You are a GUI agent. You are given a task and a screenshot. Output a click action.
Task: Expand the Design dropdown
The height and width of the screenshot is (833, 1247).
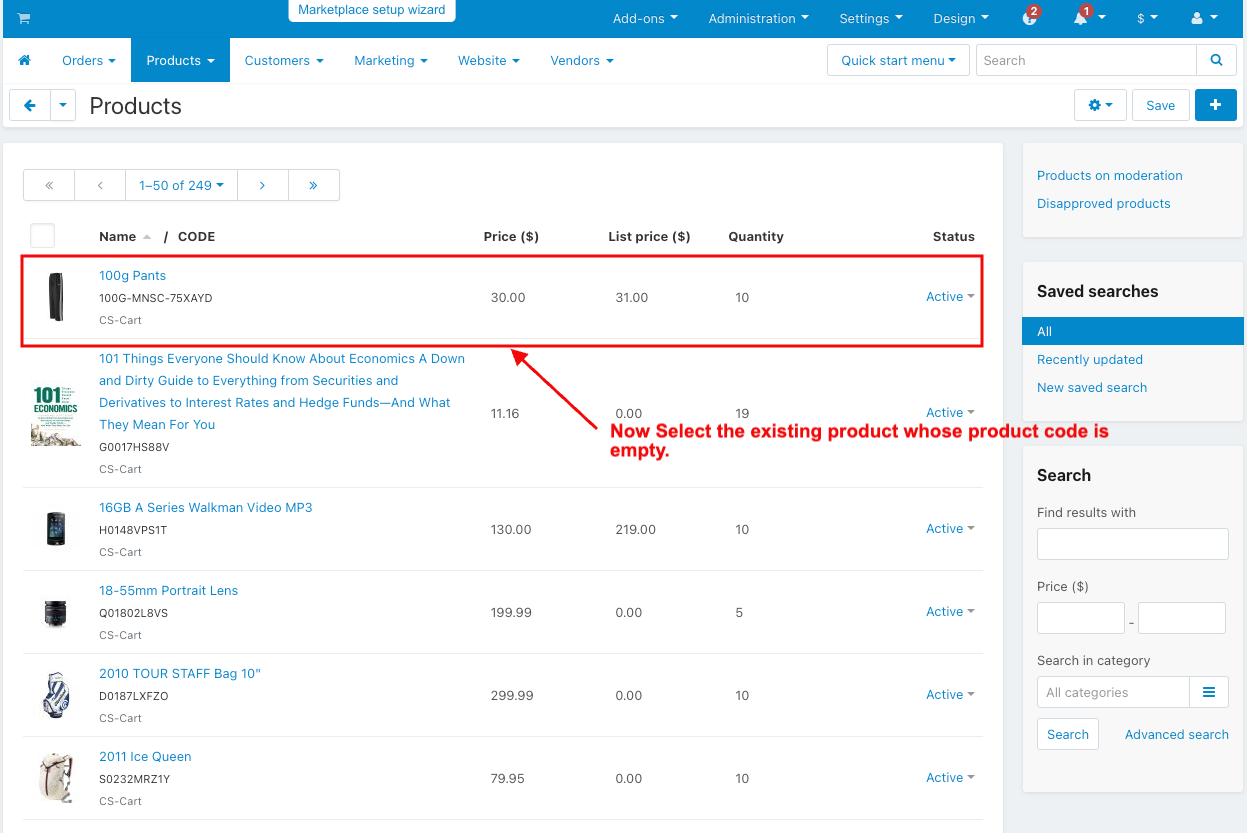[961, 18]
